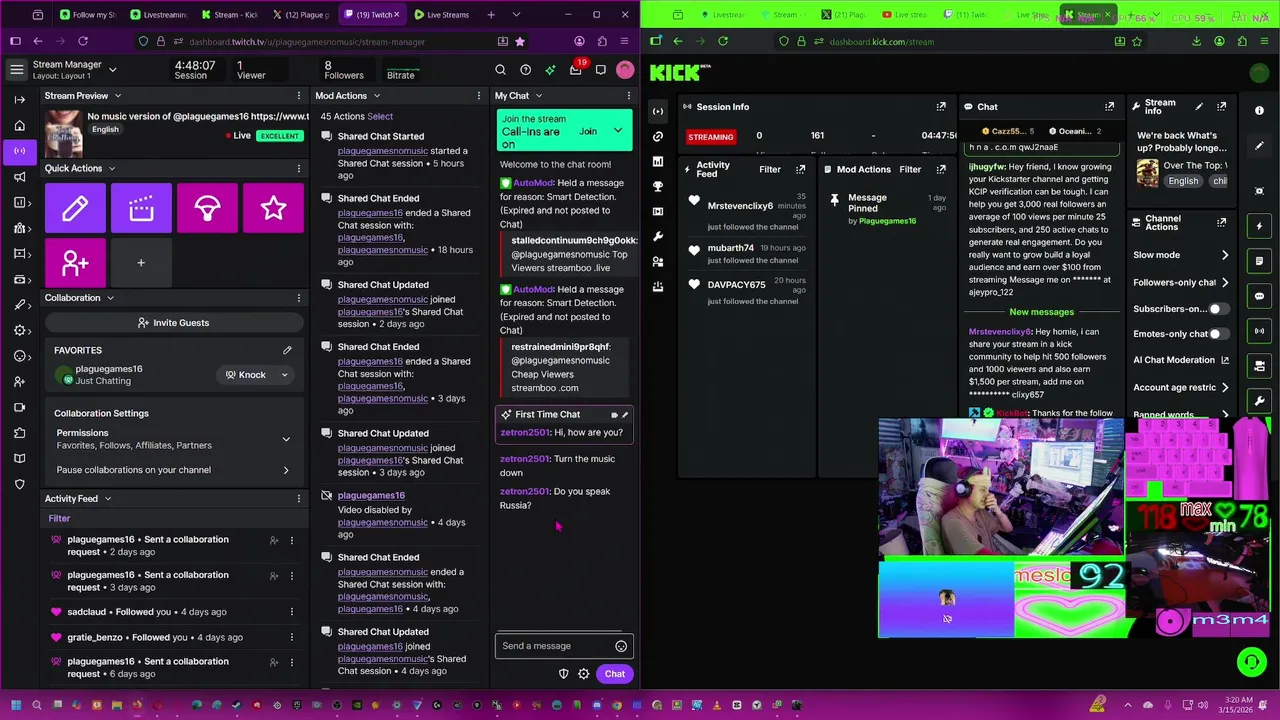This screenshot has width=1280, height=720.
Task: Send message with Chat button
Action: click(614, 674)
